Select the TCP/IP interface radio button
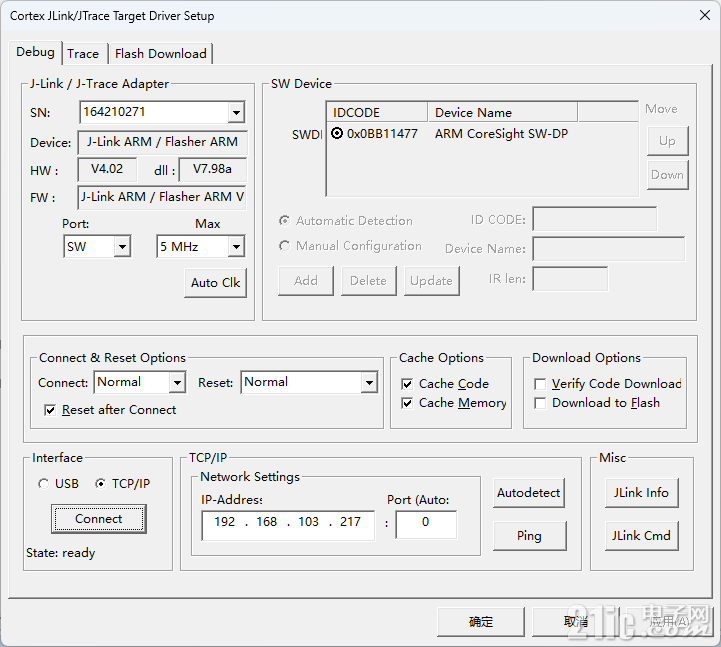 click(x=100, y=484)
